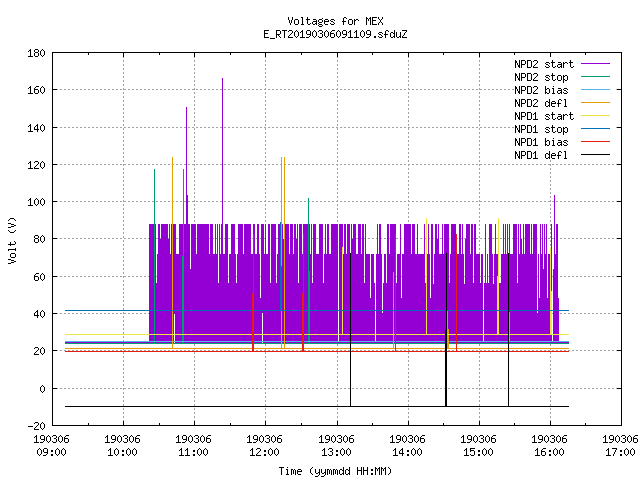Click the NPD1 start legend label
The image size is (640, 480).
click(x=544, y=116)
